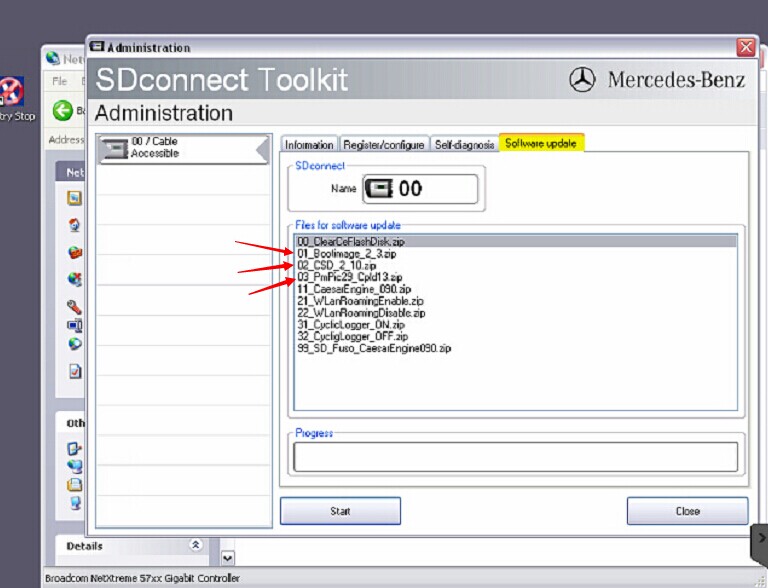Click the Close button in Administration
The height and width of the screenshot is (588, 768).
688,511
